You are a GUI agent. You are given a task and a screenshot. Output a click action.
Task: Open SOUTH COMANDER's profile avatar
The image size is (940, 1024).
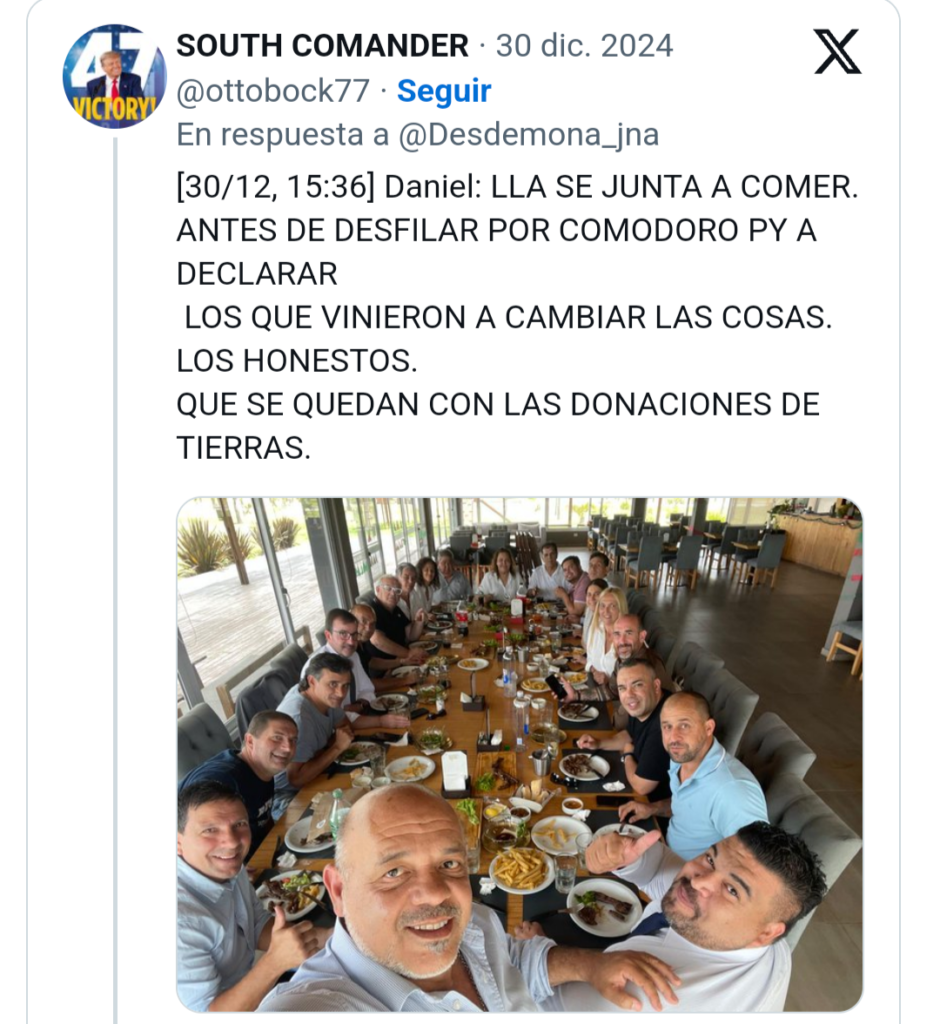tap(114, 76)
